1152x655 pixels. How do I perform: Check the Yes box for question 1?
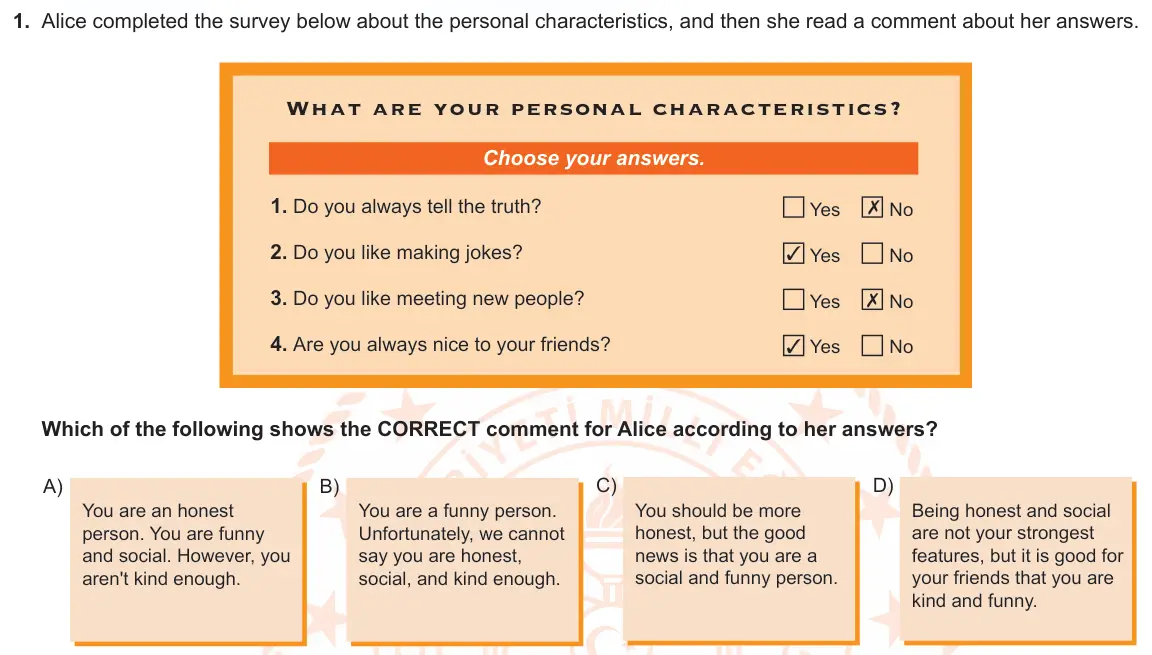(x=793, y=207)
